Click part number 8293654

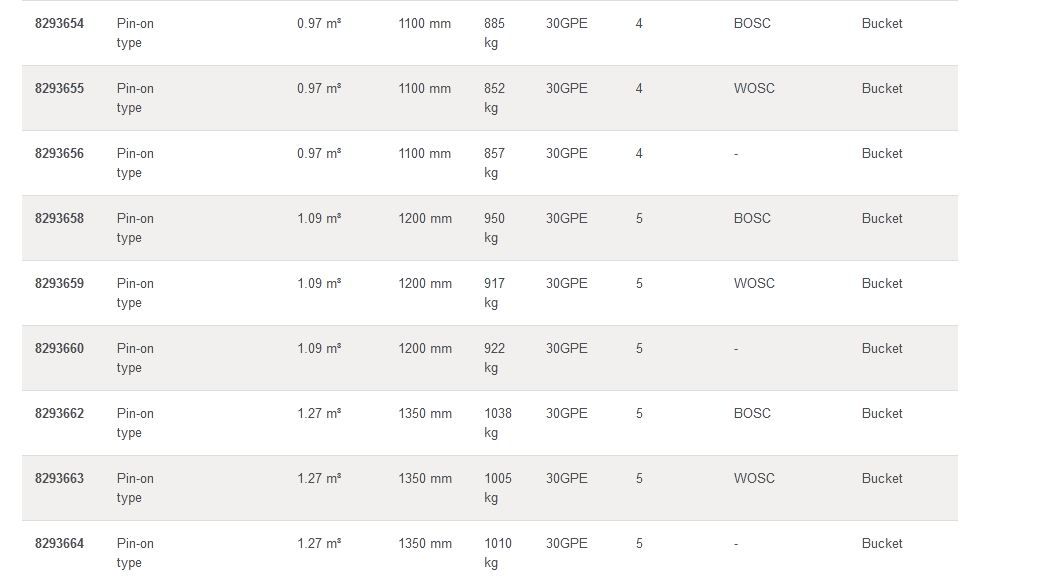(x=59, y=23)
